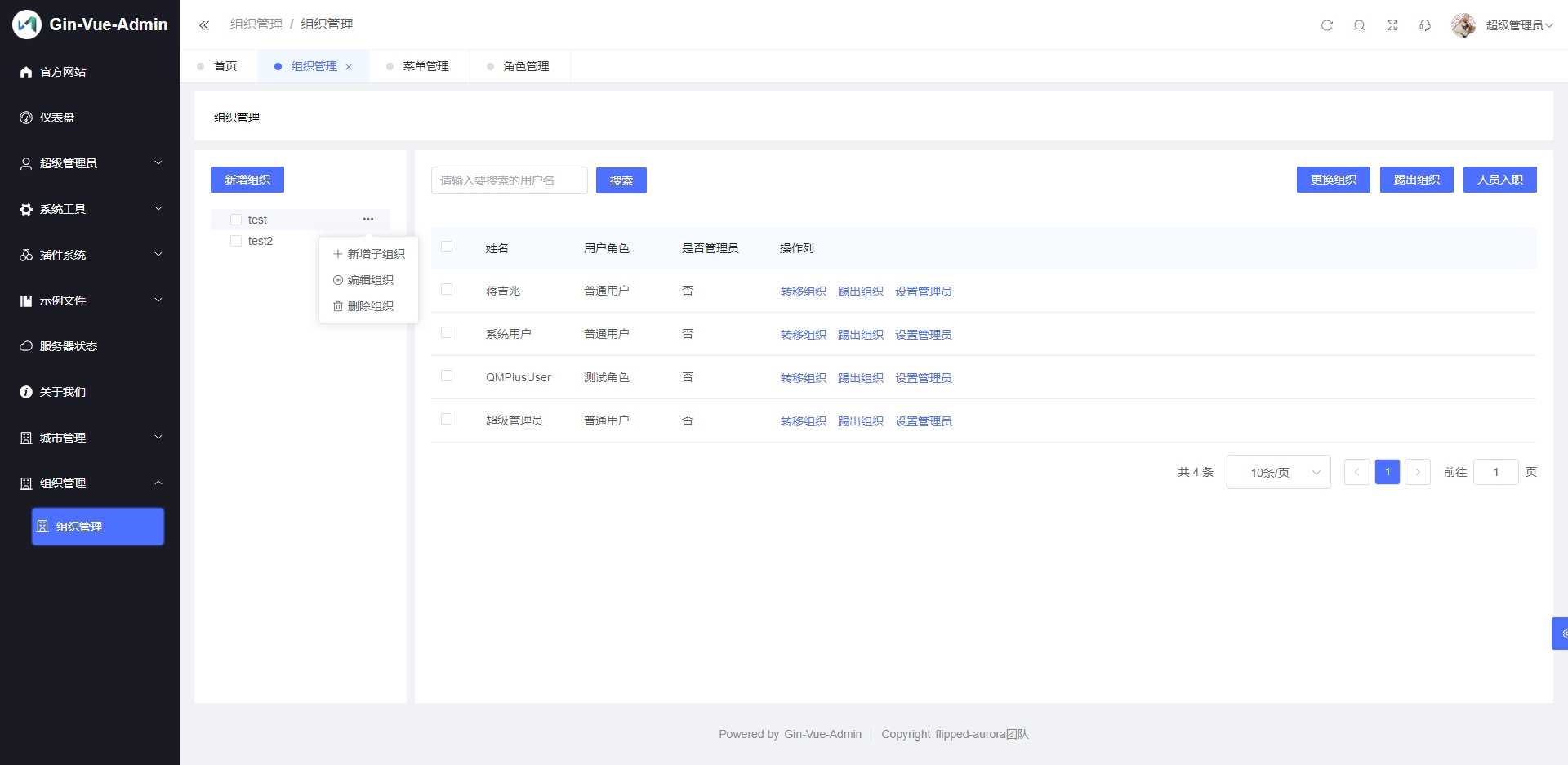Screen dimensions: 1568x765
Task: Click the Gin-Vue-Admin footer link
Action: coord(823,734)
